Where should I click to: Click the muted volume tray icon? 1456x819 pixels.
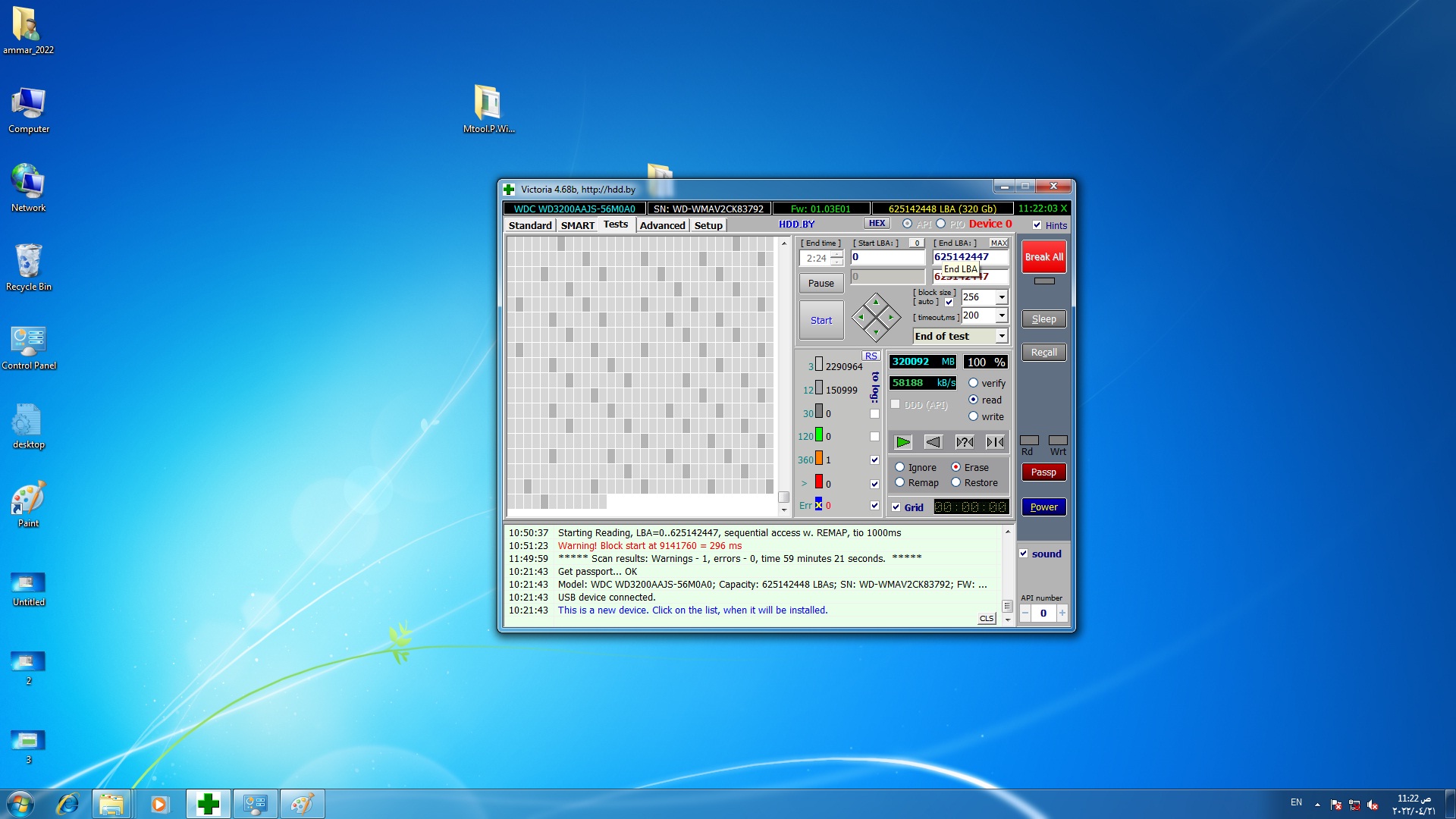tap(1372, 805)
